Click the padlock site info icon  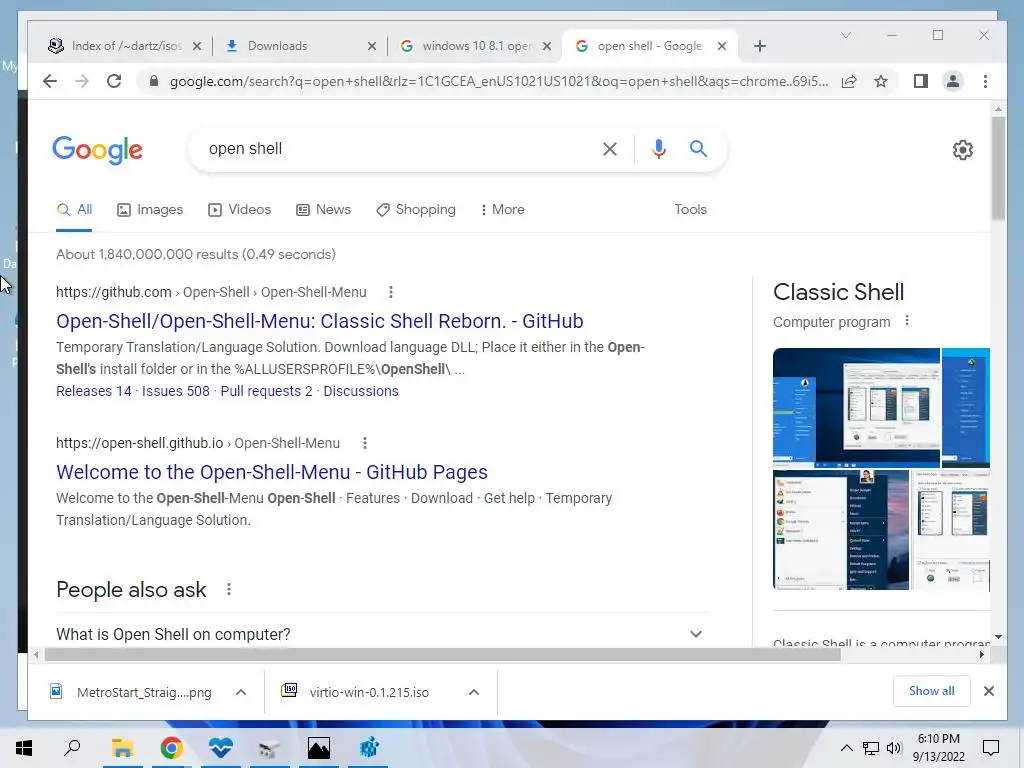153,81
